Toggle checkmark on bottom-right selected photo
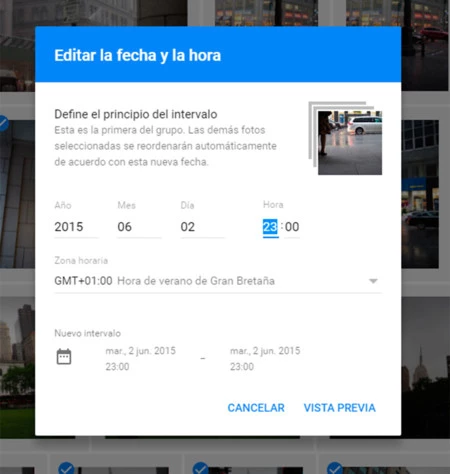The width and height of the screenshot is (450, 474). point(335,468)
